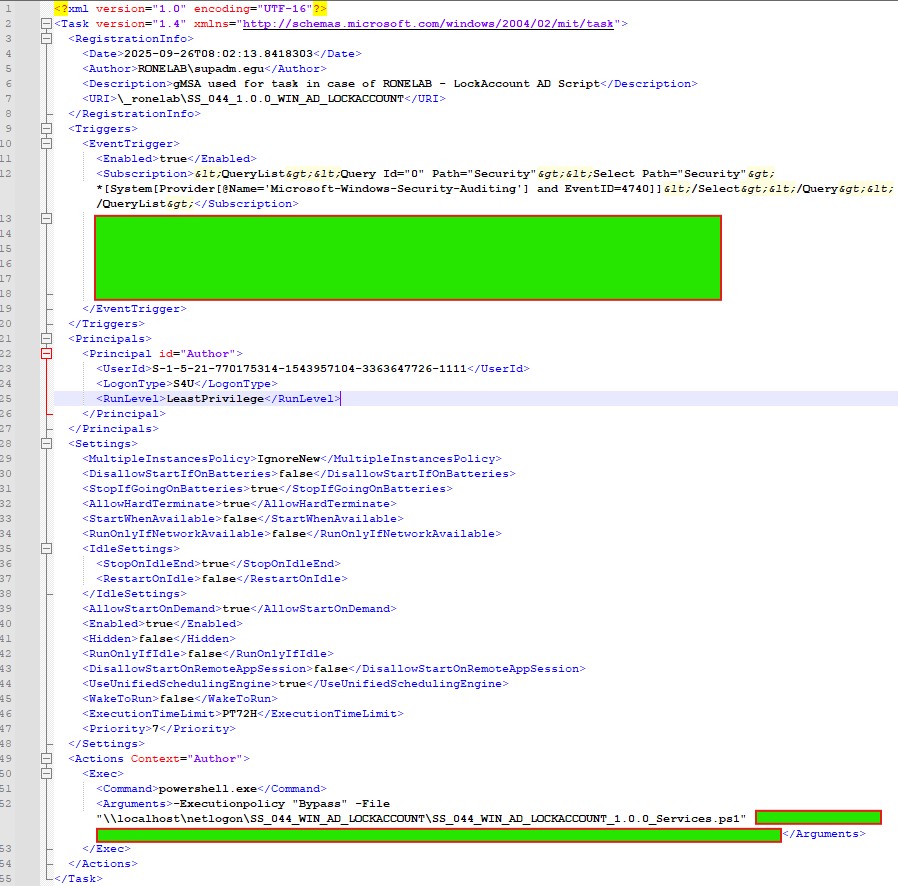Collapse the IdleSettings fold marker
The height and width of the screenshot is (886, 898).
pos(47,548)
